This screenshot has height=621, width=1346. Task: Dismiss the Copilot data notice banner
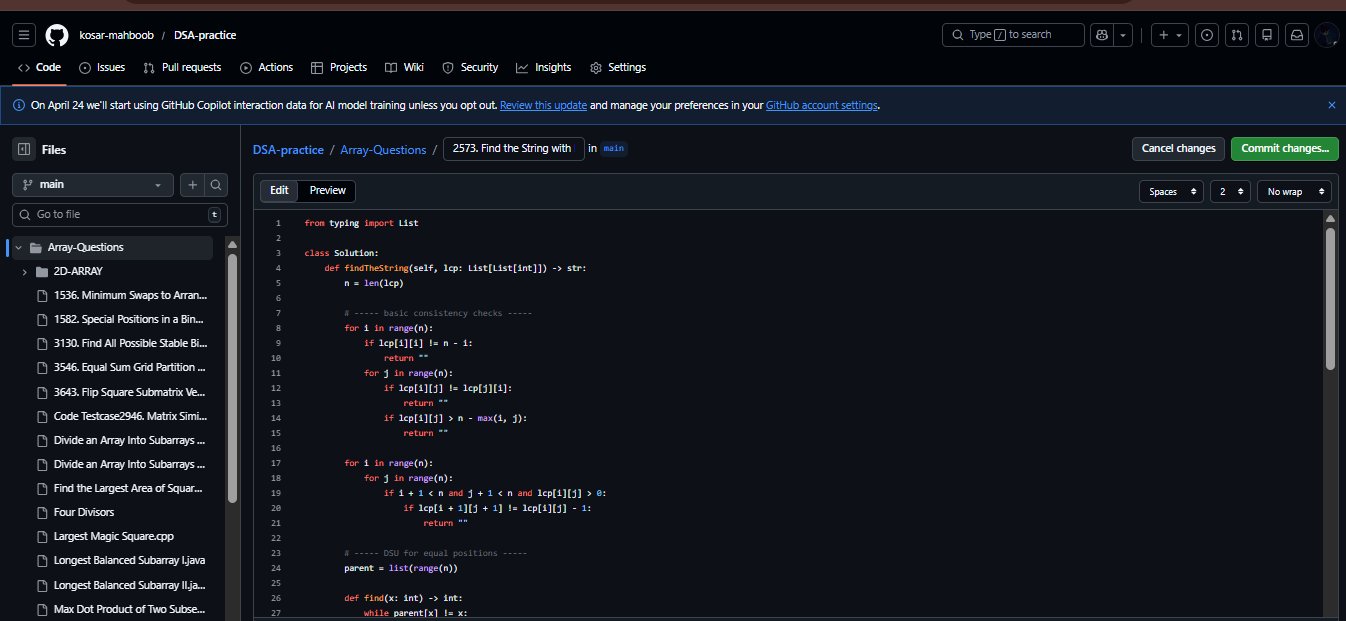click(x=1331, y=105)
